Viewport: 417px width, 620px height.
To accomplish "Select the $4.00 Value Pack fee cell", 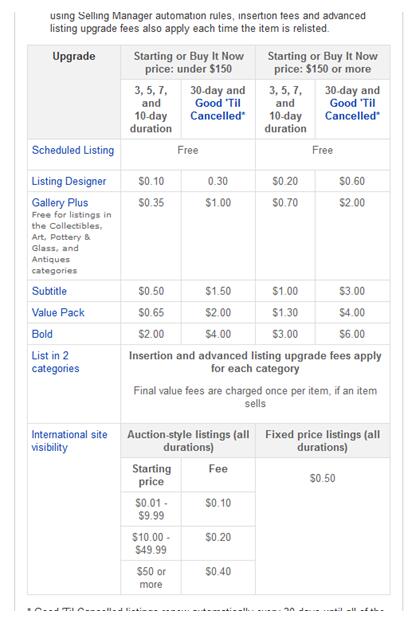I will click(352, 312).
